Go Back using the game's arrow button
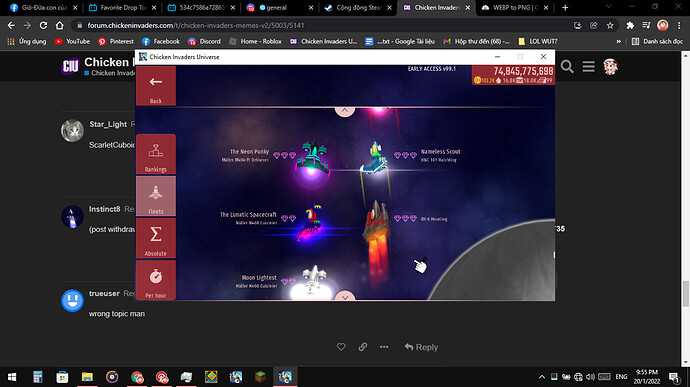Viewport: 690px width, 387px height. pyautogui.click(x=156, y=86)
